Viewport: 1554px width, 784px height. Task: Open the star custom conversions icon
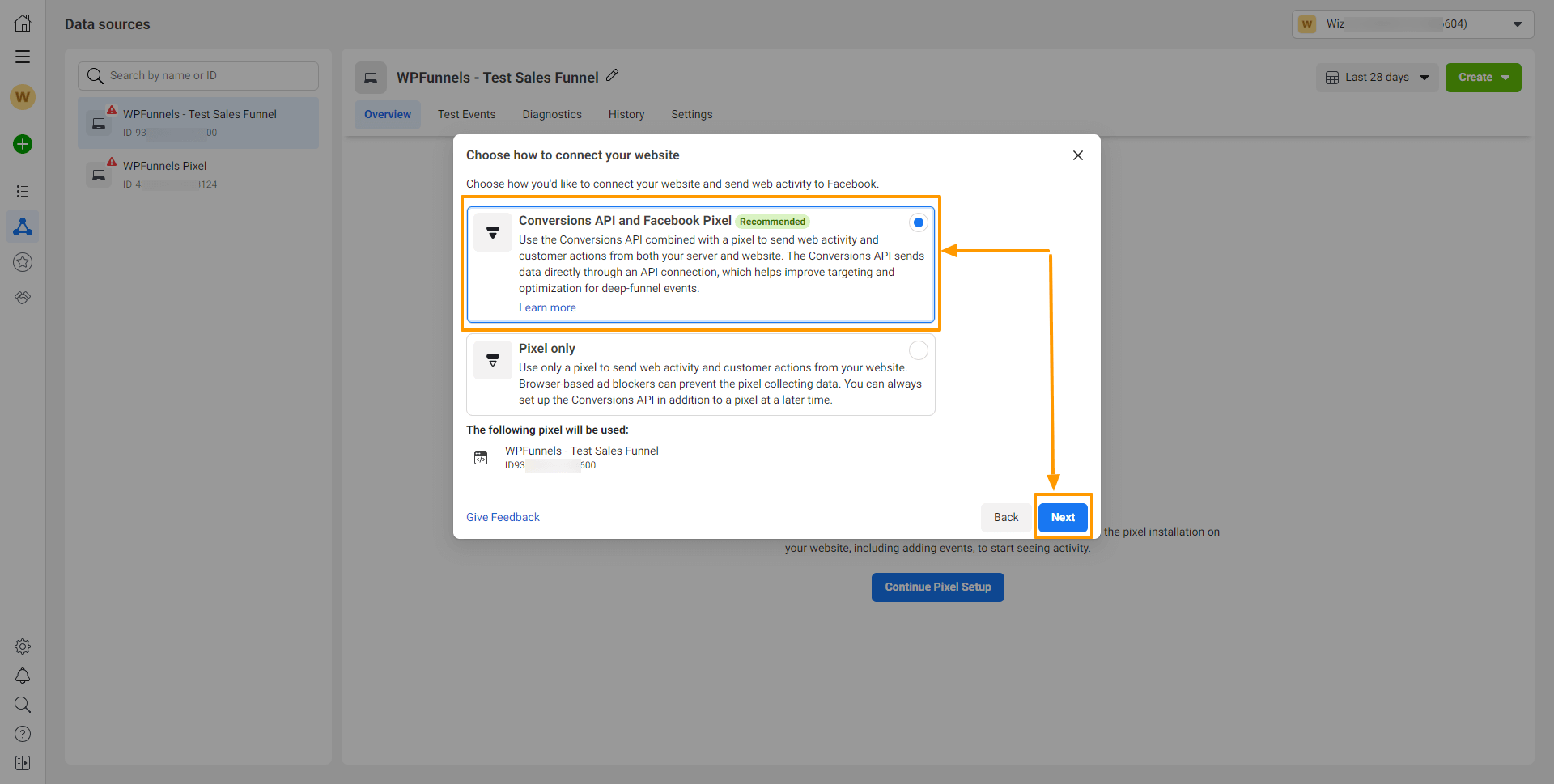click(23, 262)
